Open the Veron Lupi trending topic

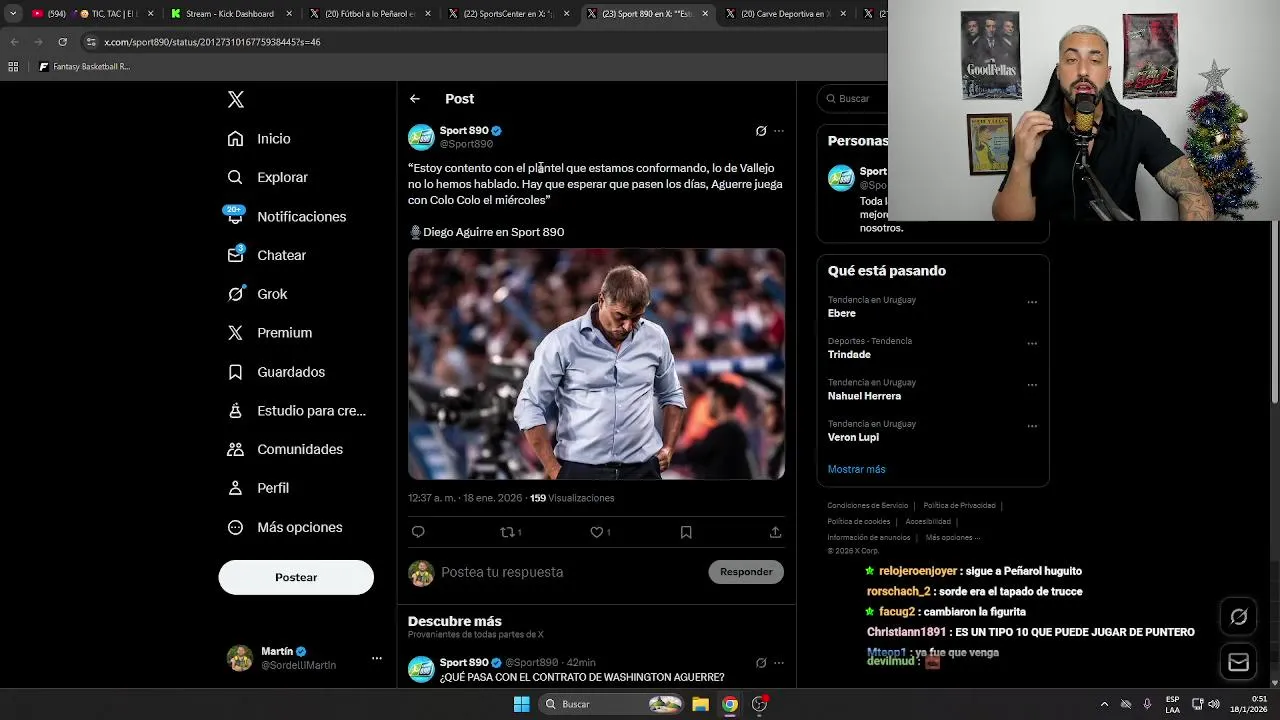(853, 437)
